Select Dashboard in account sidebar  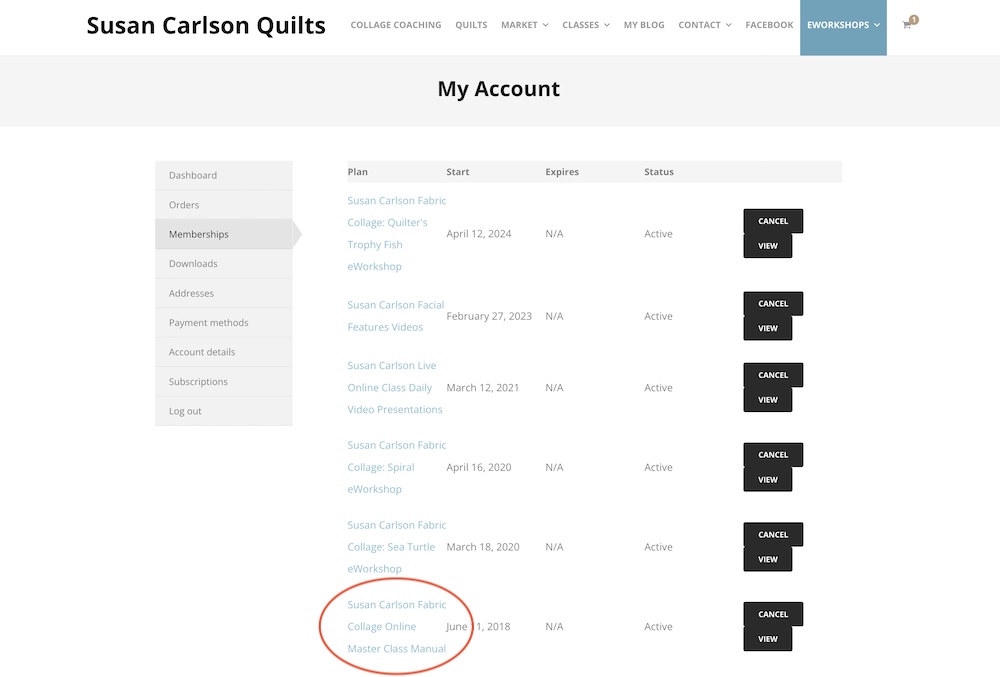point(193,175)
